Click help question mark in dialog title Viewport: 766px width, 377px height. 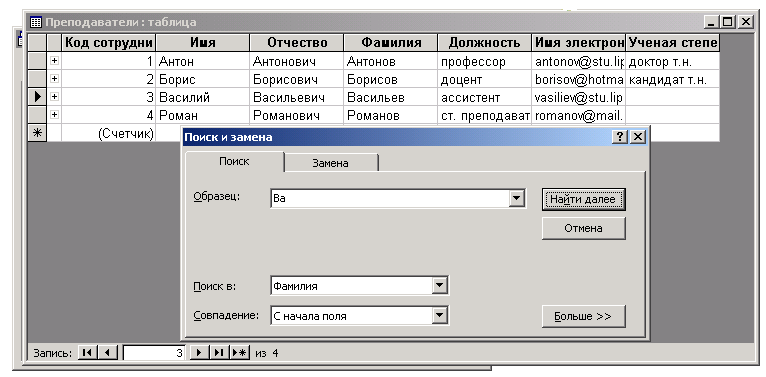click(619, 137)
